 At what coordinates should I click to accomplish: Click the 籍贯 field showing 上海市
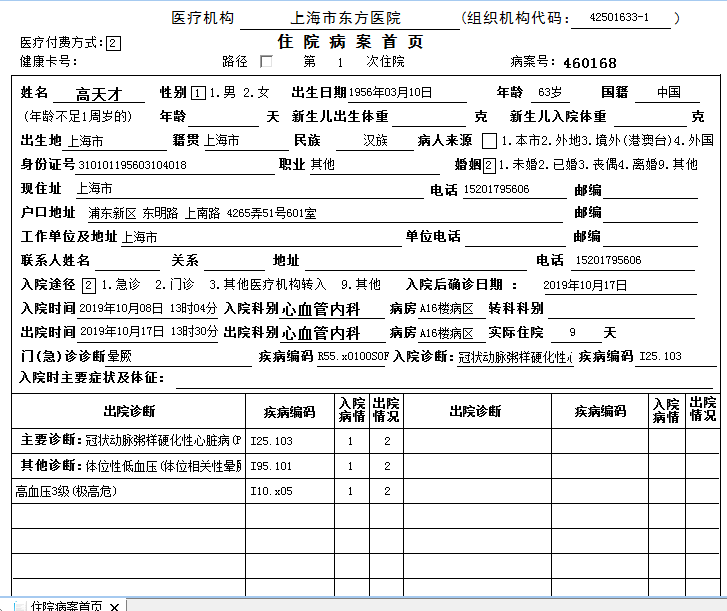(x=245, y=141)
